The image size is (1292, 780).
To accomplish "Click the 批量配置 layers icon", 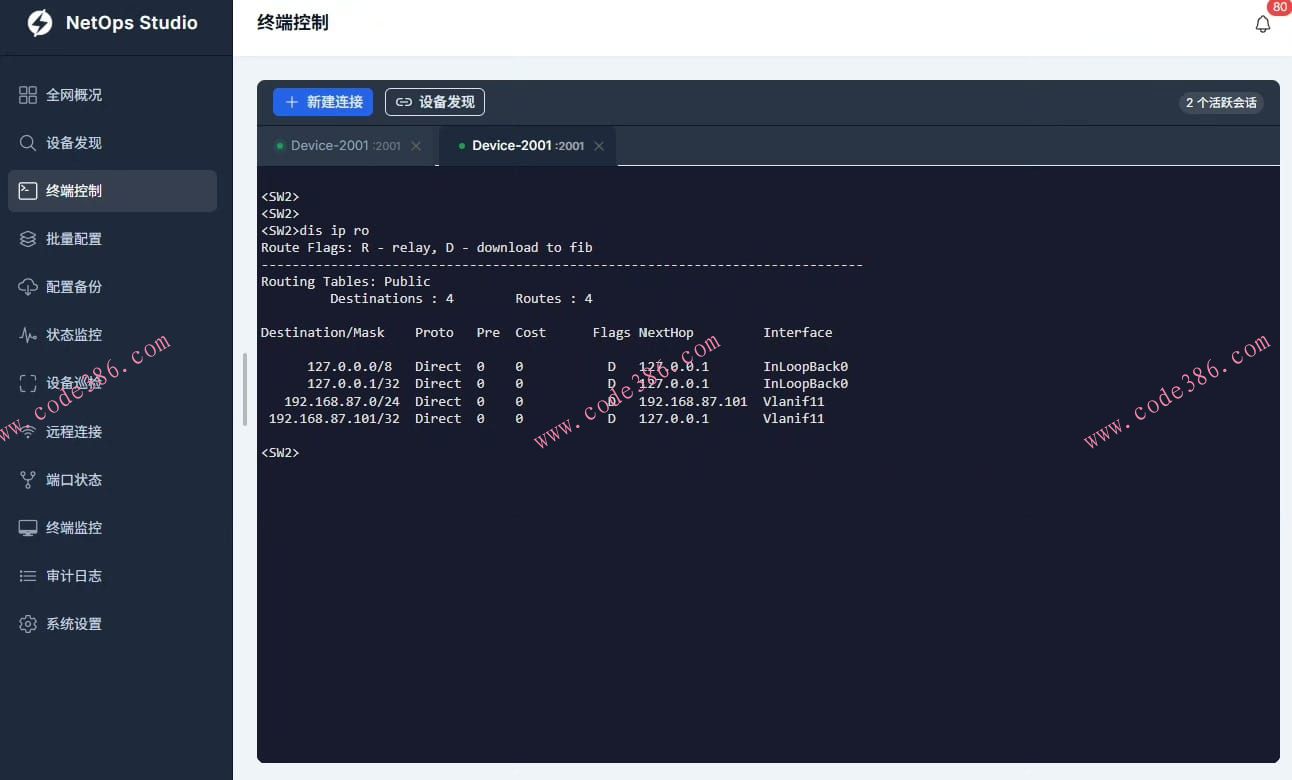I will pos(28,239).
